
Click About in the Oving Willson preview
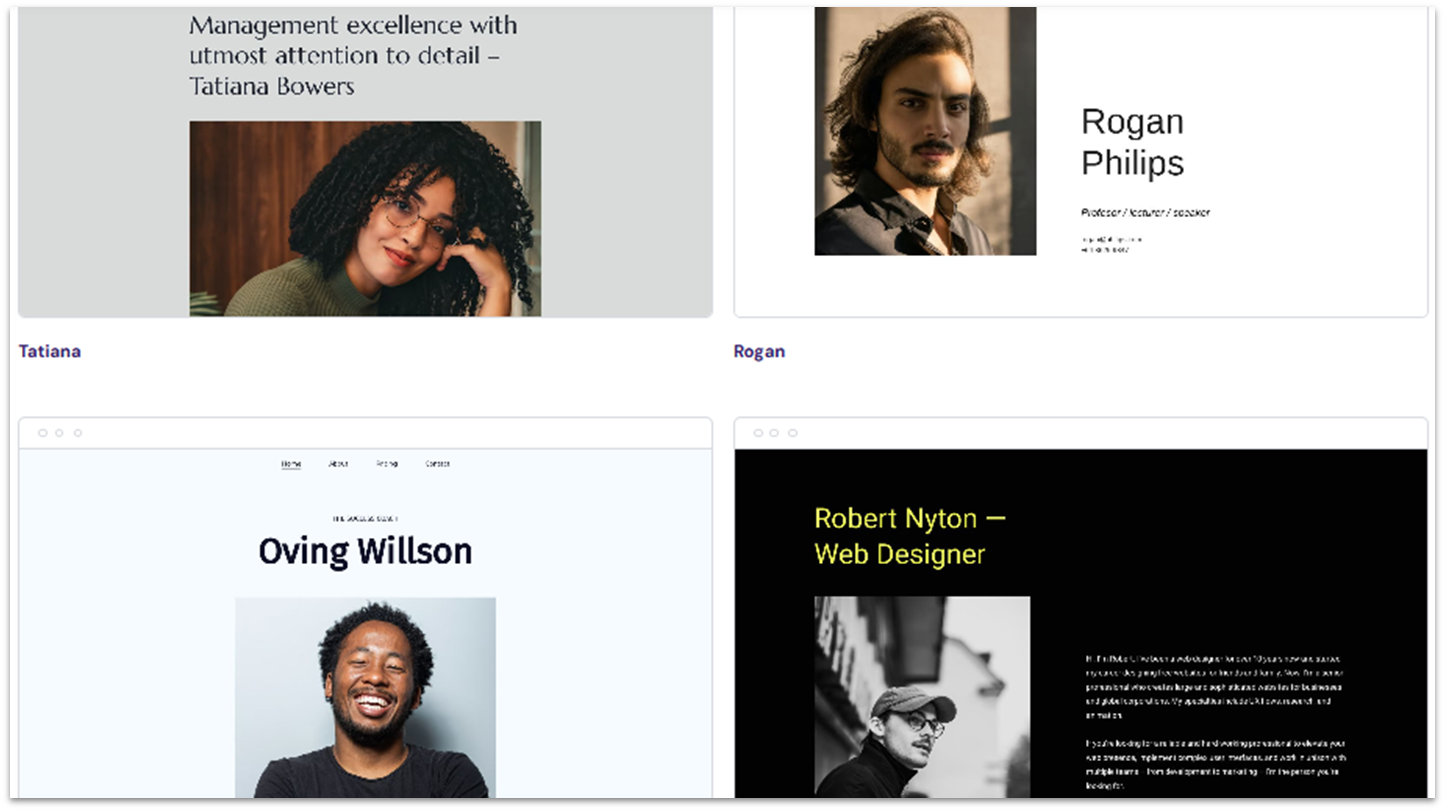339,464
